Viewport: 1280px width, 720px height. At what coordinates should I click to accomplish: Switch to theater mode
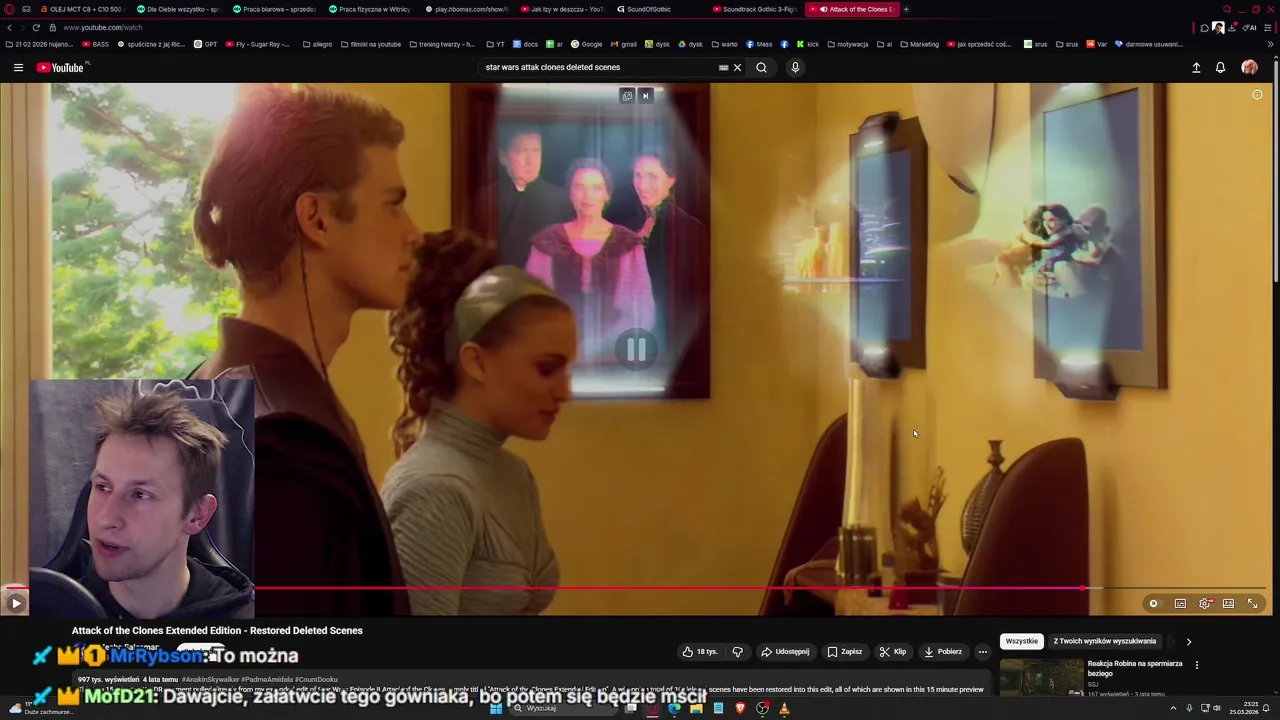pos(1228,603)
